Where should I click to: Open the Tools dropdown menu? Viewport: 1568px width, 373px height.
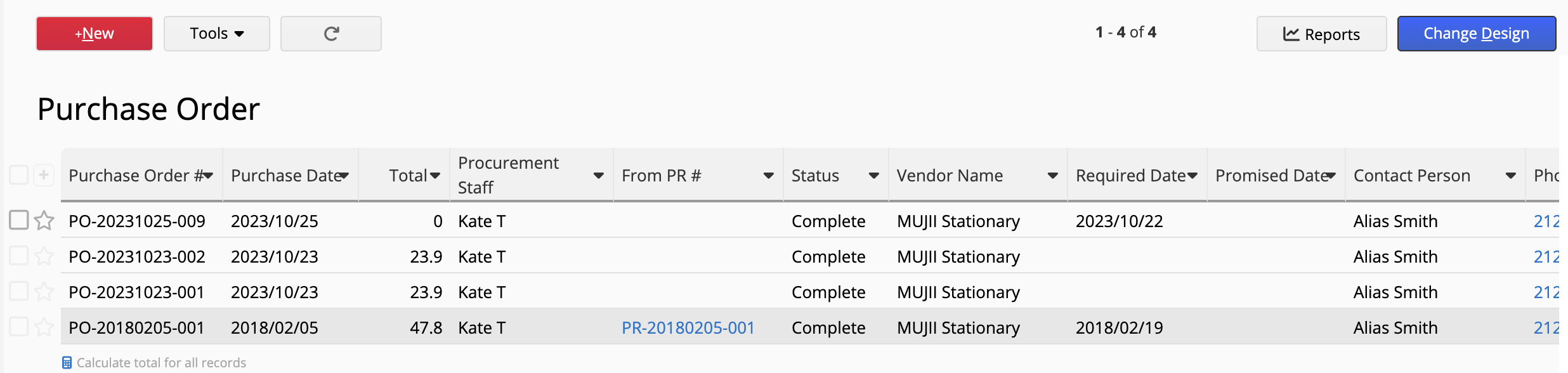[x=217, y=34]
